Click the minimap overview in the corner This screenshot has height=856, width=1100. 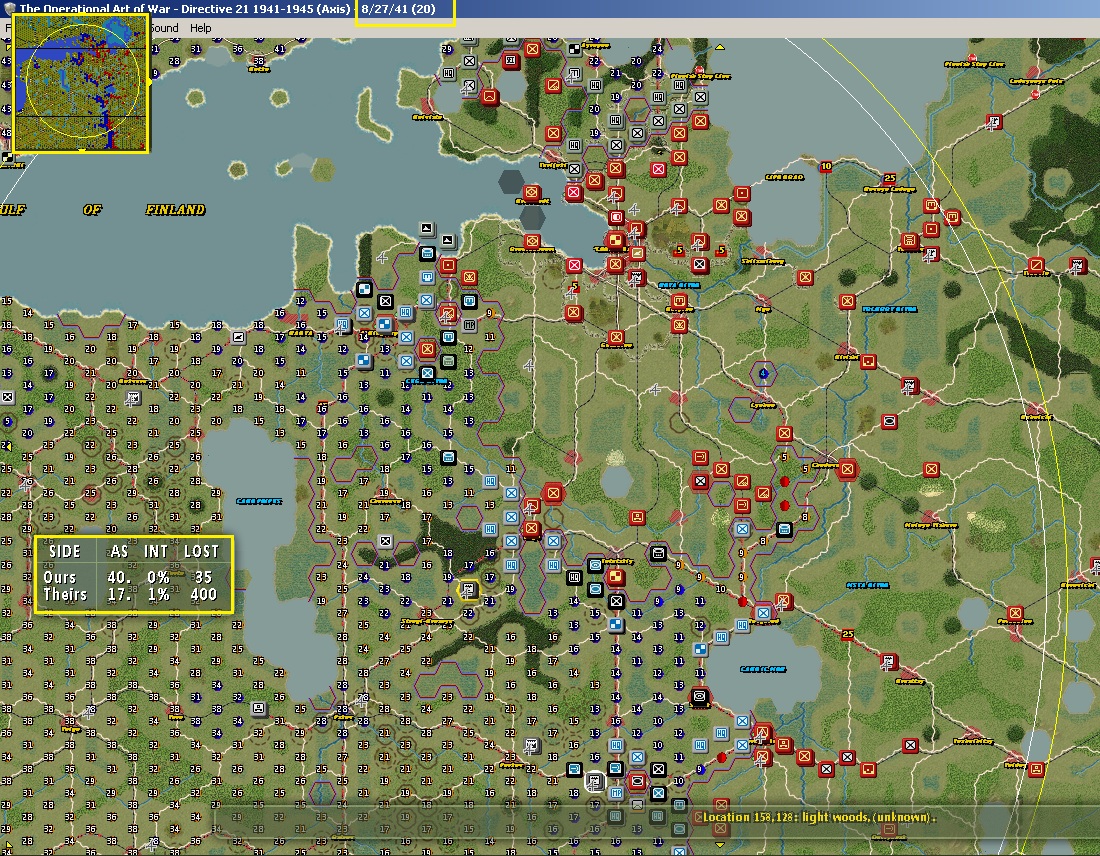(x=81, y=83)
